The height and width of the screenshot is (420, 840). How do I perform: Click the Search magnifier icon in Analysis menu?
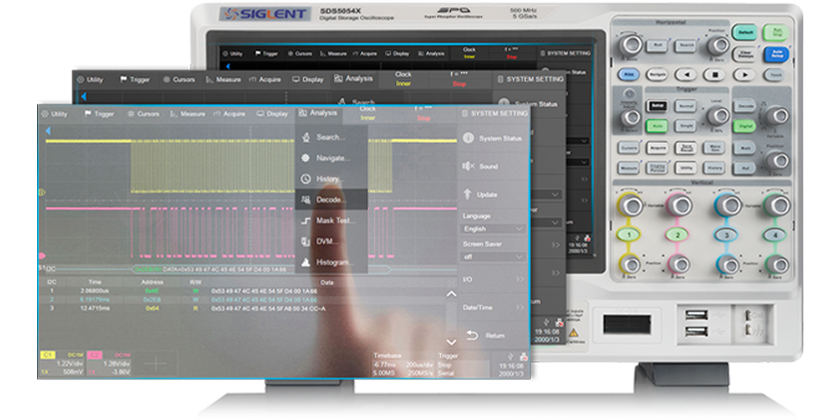click(x=305, y=137)
